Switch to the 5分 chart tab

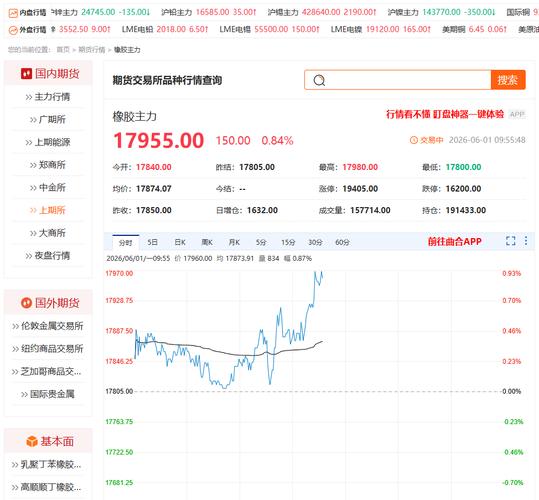click(261, 242)
